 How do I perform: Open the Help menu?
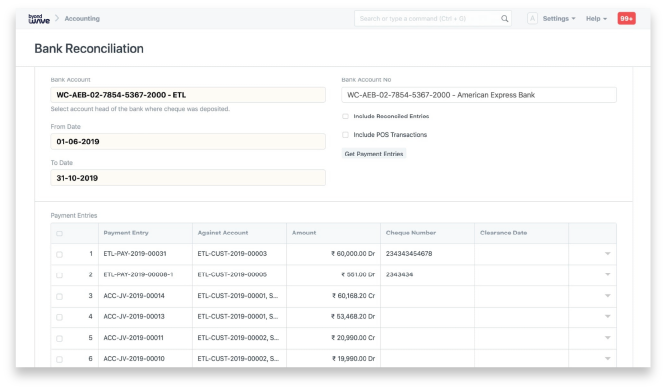click(x=596, y=19)
